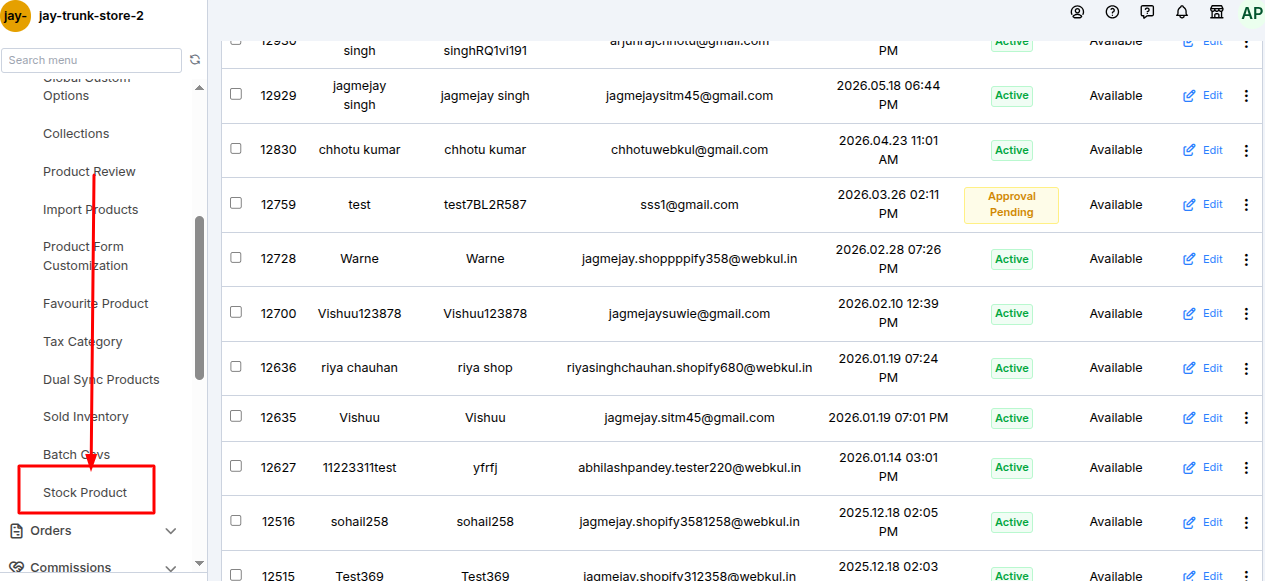Click the Vishuu123878 seller name
Viewport: 1265px width, 581px height.
tap(359, 314)
